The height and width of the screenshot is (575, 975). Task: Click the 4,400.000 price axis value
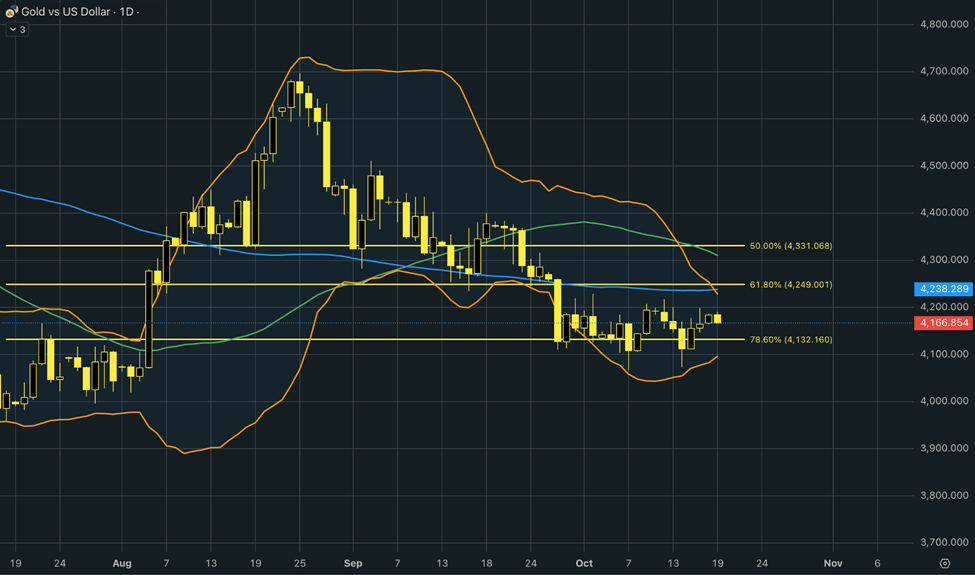click(x=944, y=212)
